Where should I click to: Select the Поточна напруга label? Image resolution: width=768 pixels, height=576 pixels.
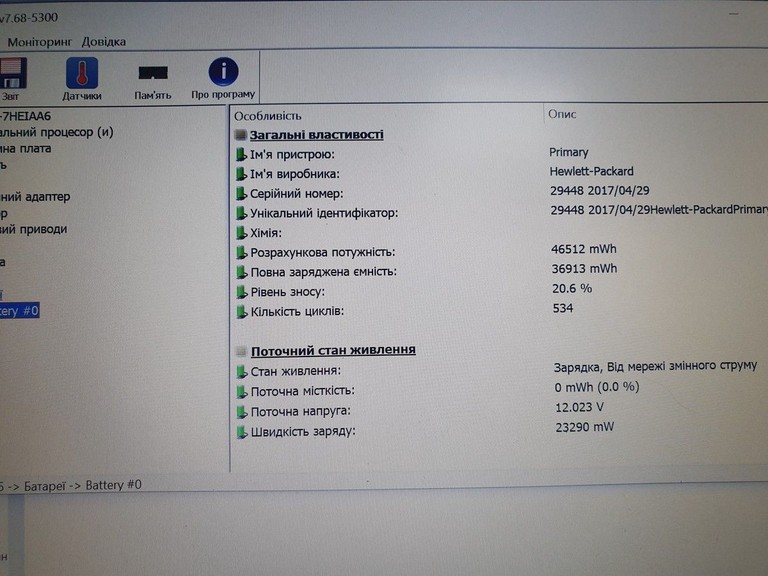tap(301, 412)
